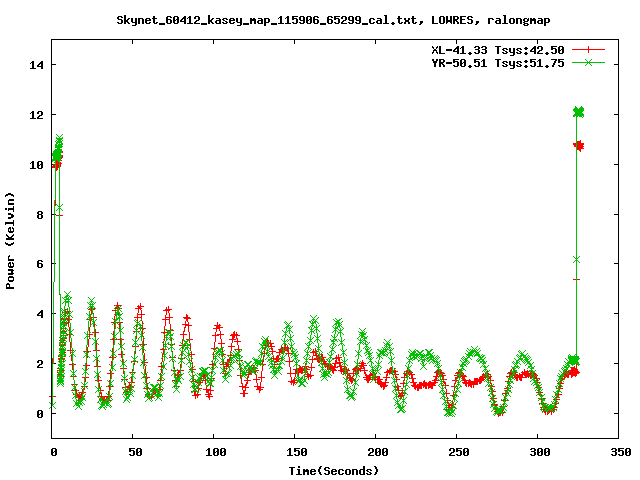Screen dimensions: 640x480
Task: Click the x-axis tick value 200
Action: [378, 452]
